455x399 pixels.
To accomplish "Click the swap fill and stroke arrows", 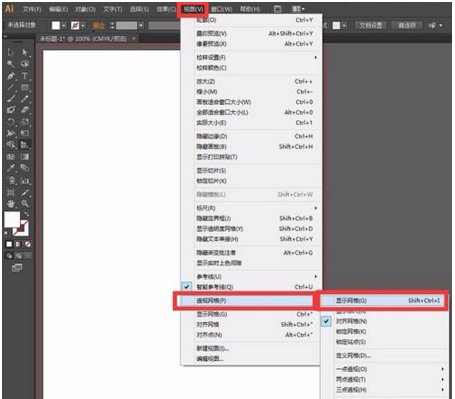I will (x=26, y=215).
